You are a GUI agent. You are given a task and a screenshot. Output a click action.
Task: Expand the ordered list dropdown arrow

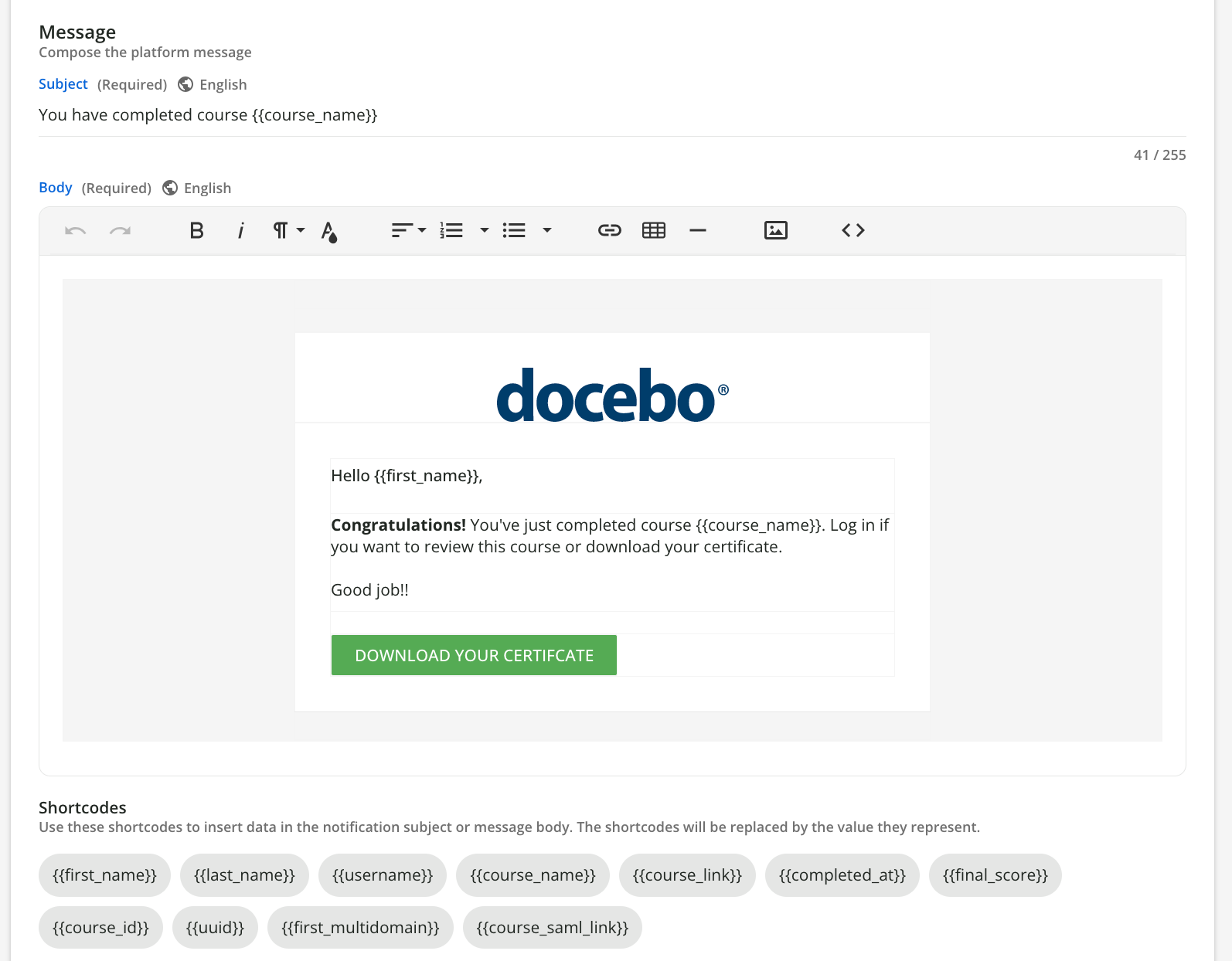(485, 230)
